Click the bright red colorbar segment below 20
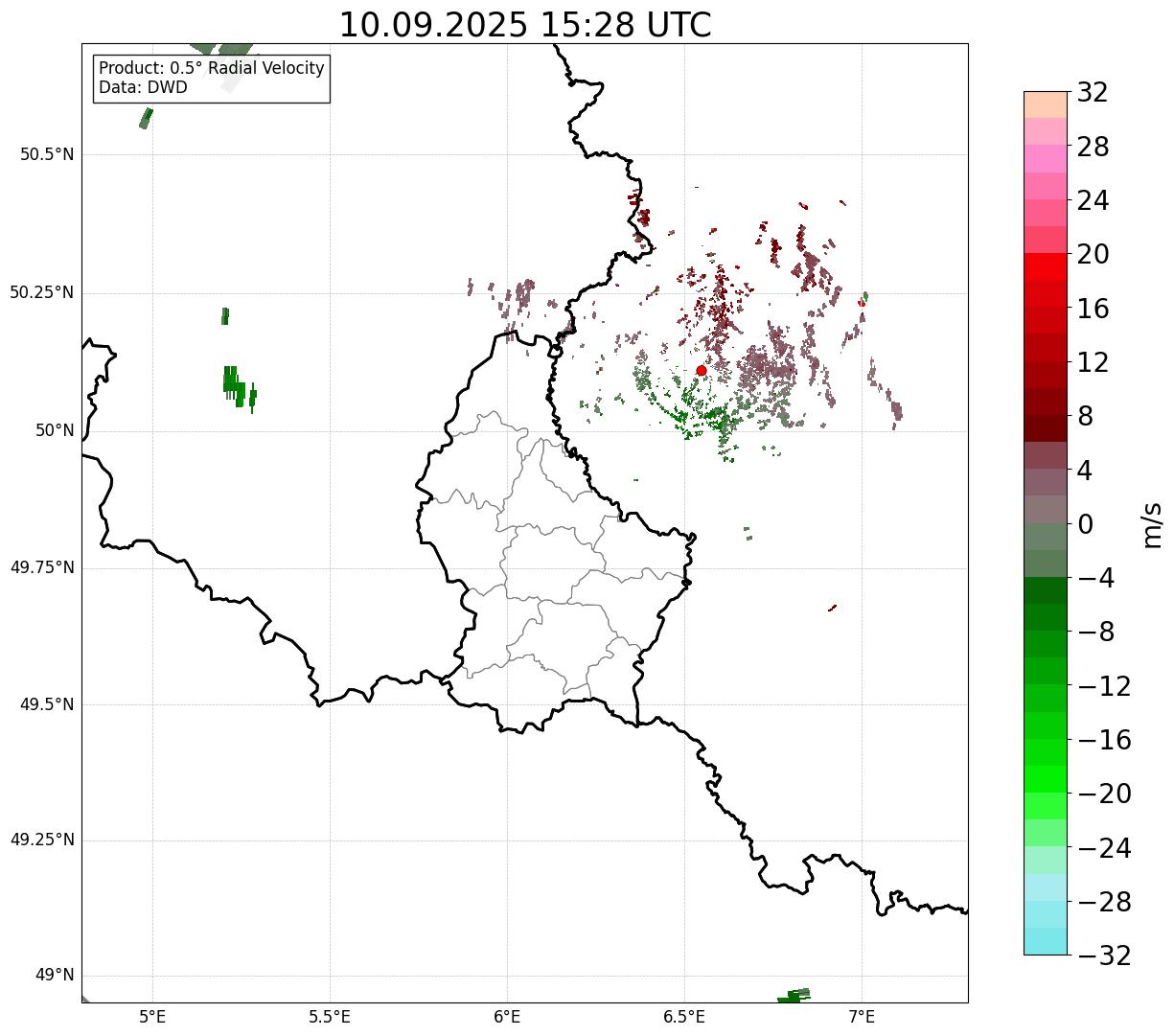 pyautogui.click(x=1046, y=266)
